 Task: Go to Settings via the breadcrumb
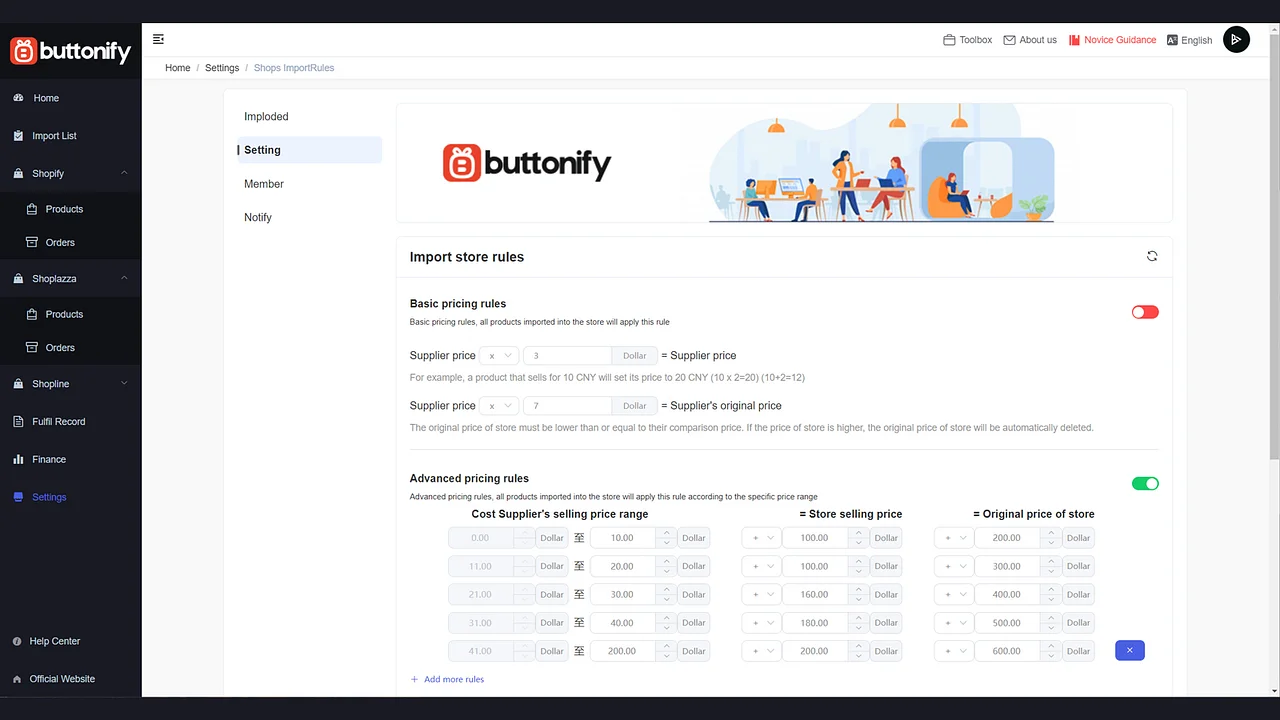click(222, 67)
